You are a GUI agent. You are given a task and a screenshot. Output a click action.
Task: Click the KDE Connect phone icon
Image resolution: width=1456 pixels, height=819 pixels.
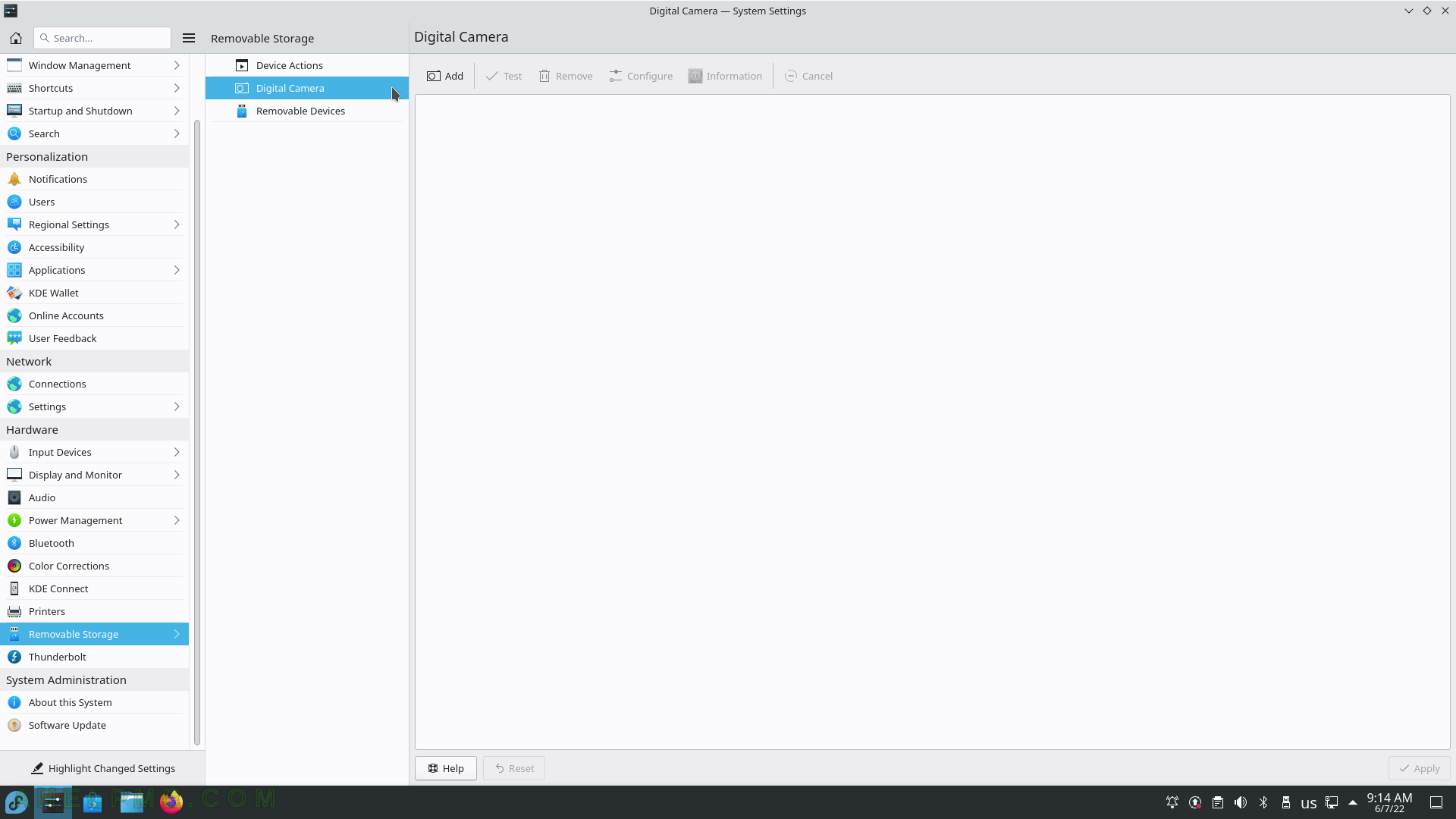pyautogui.click(x=14, y=588)
